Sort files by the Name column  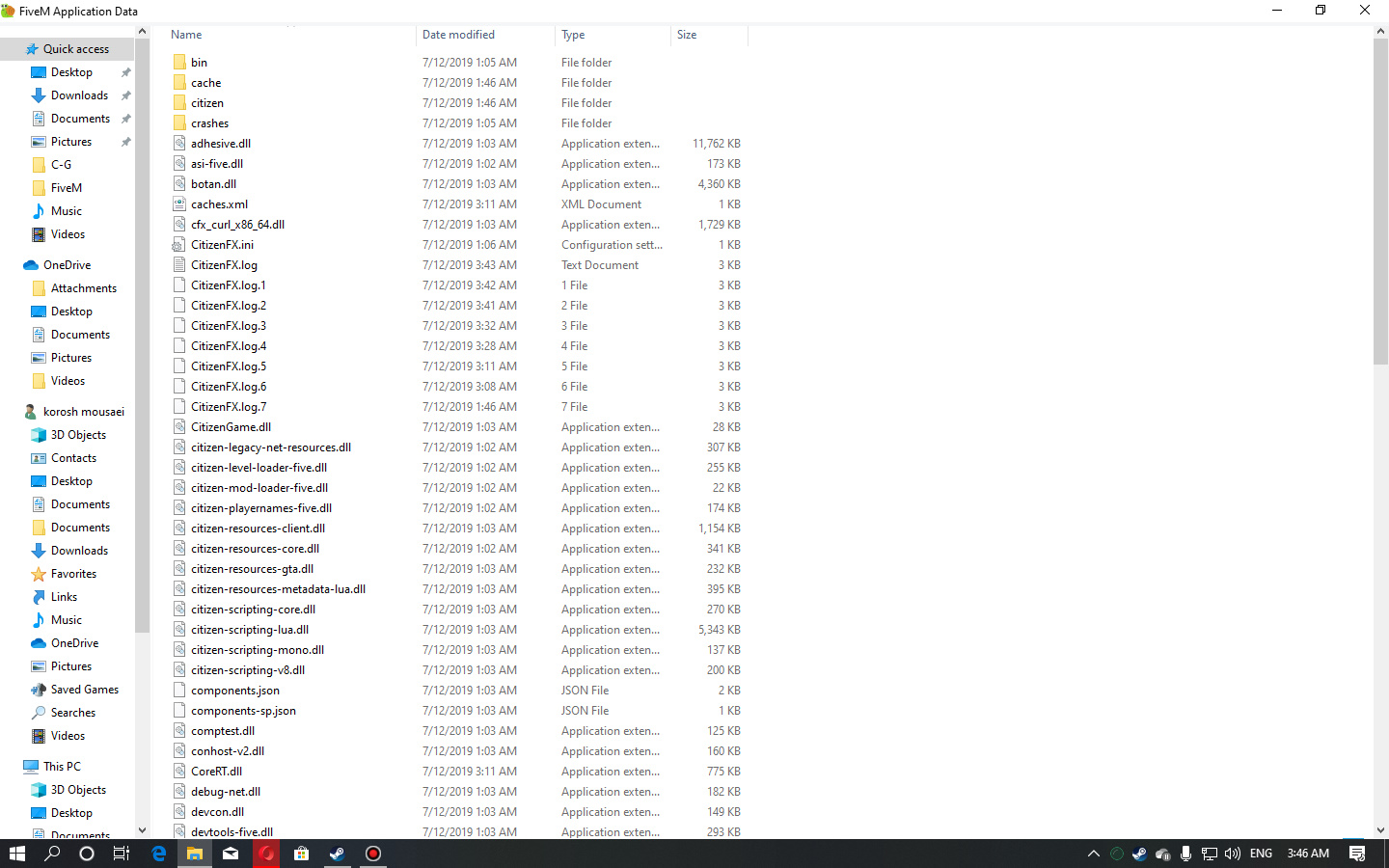[x=185, y=35]
